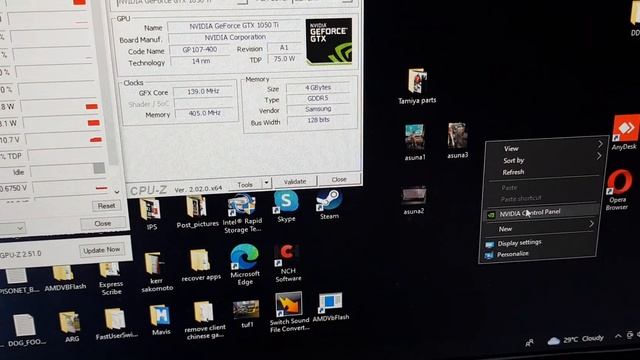Click the GPU Name field in CPU-Z
The height and width of the screenshot is (360, 640).
(x=234, y=25)
